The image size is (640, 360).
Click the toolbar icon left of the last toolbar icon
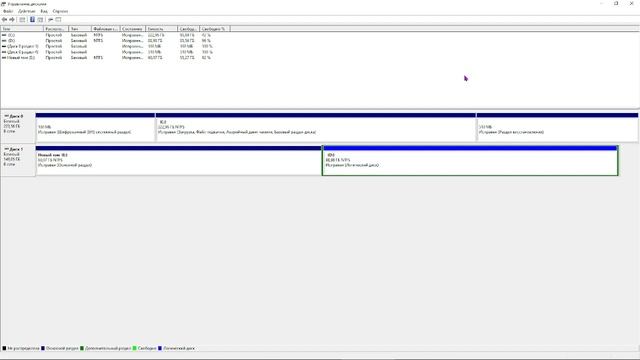51,20
